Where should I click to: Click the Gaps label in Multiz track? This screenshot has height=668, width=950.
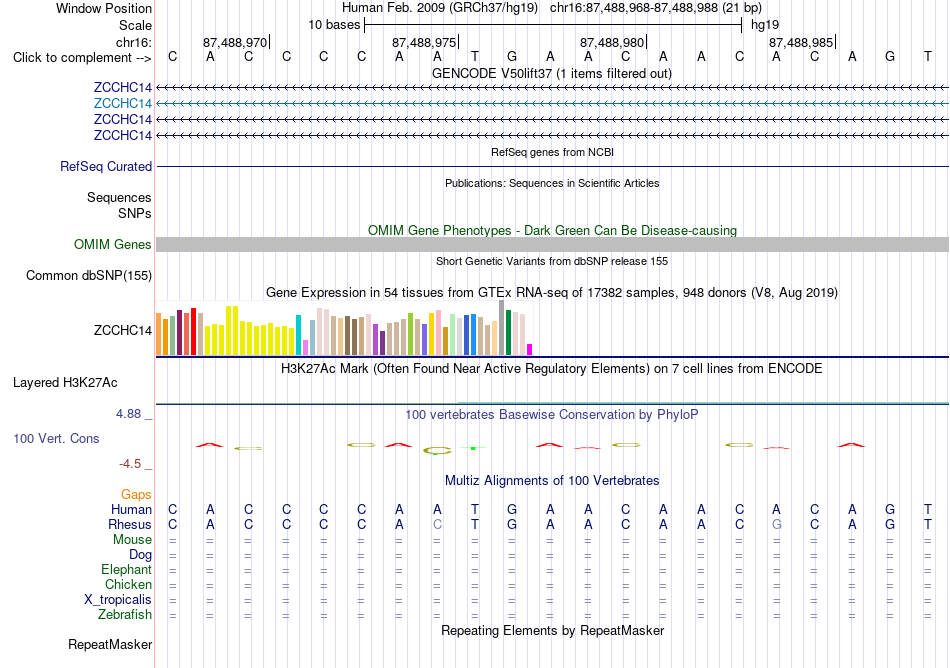[x=136, y=495]
